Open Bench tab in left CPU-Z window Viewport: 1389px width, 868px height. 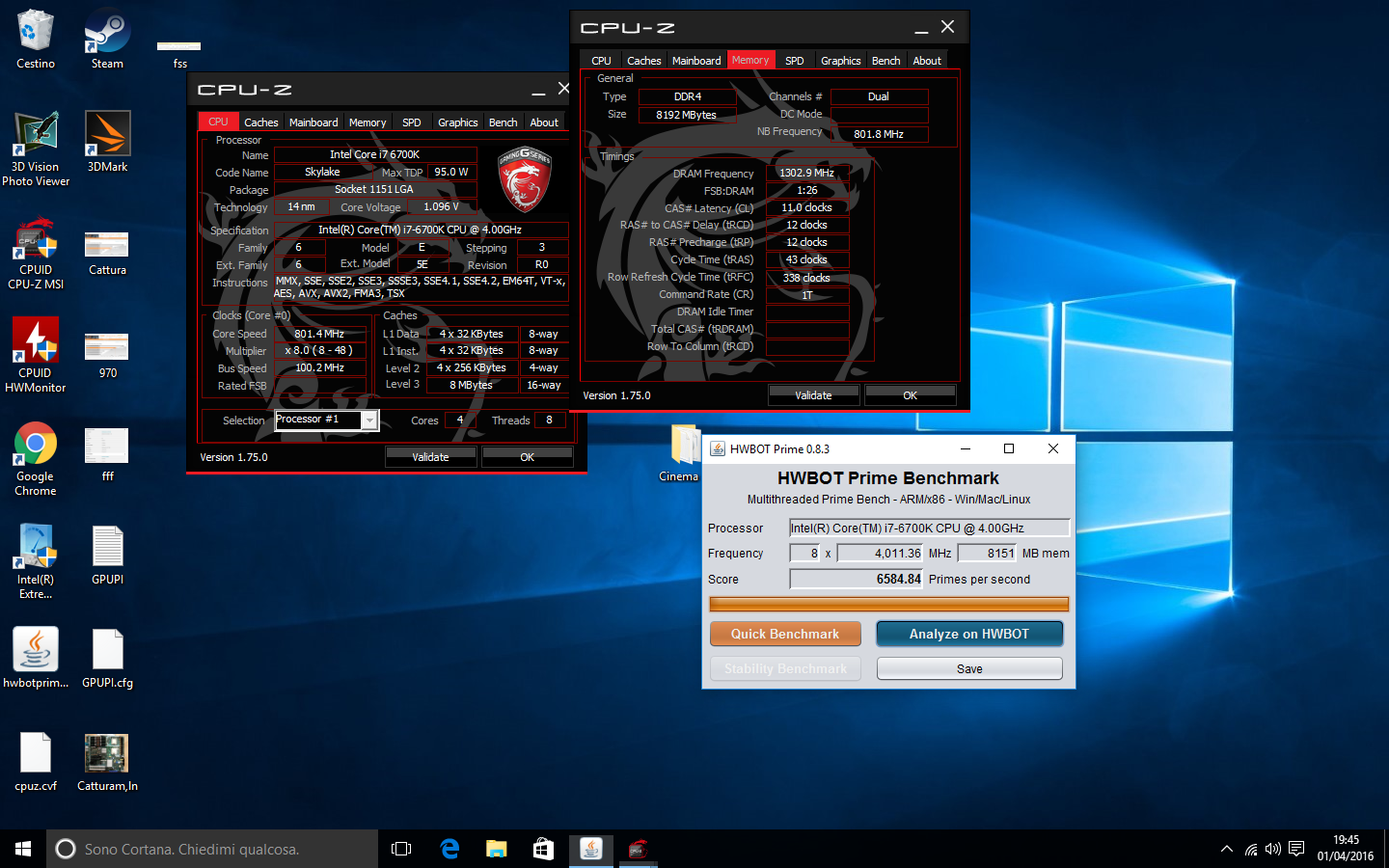[x=503, y=122]
